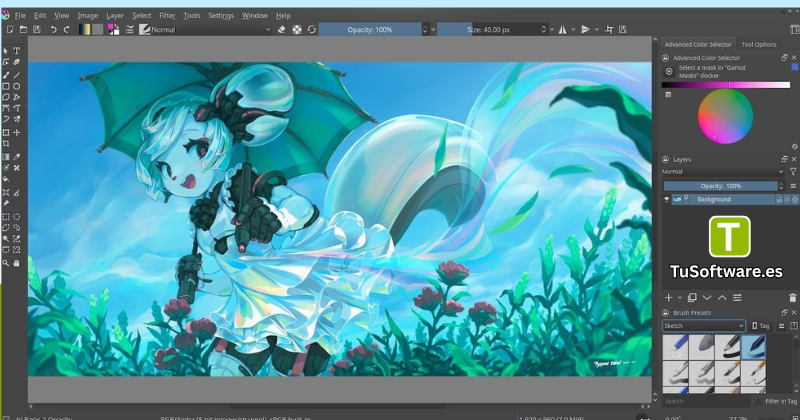Select the Freehand Brush tool

click(x=6, y=75)
